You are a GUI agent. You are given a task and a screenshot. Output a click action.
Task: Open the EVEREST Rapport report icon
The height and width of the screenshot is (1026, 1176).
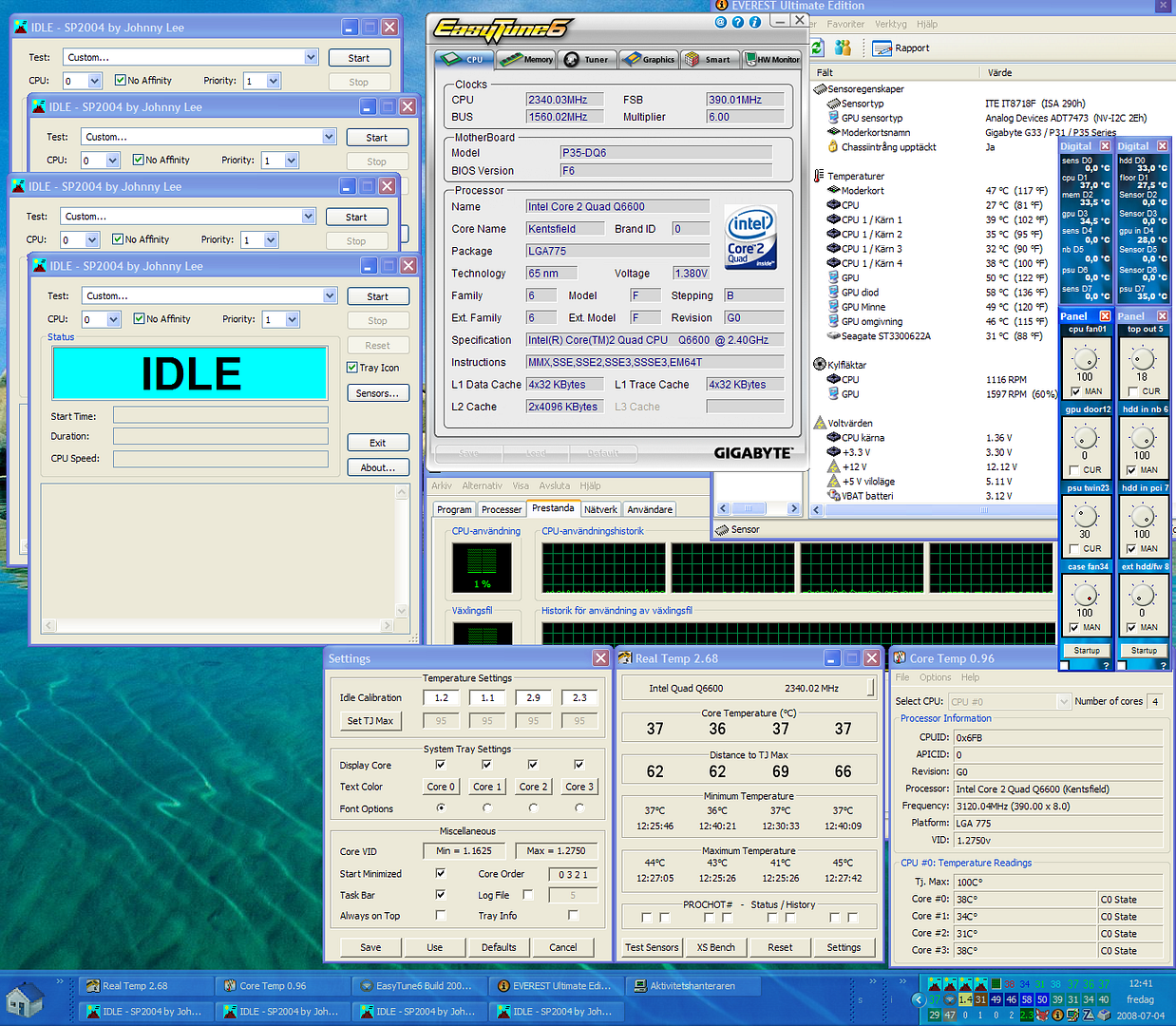click(901, 47)
